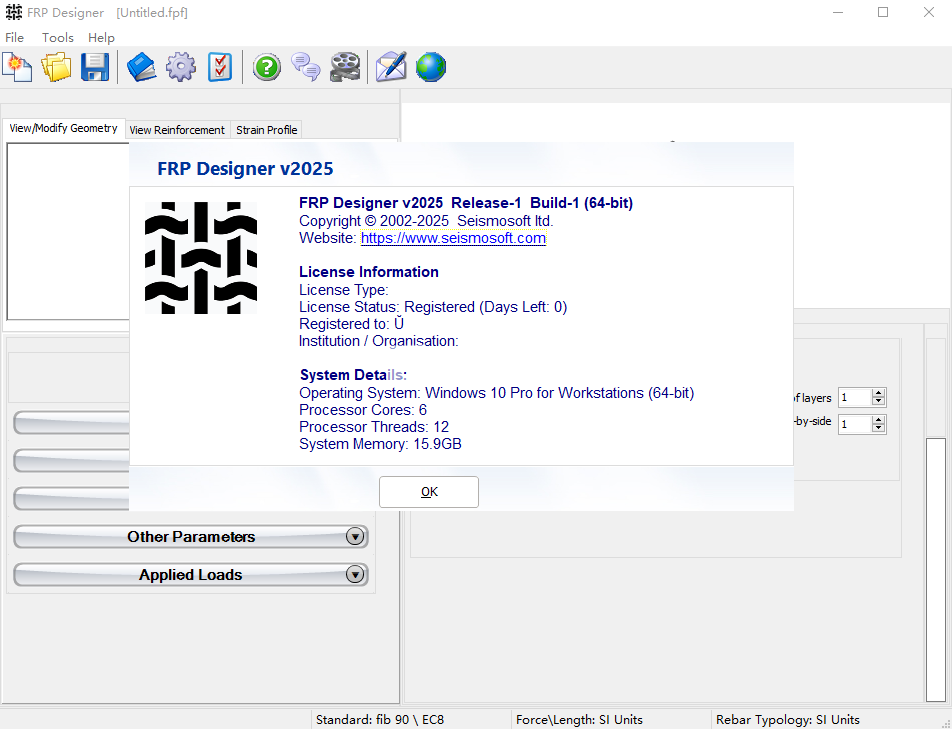Switch to View Reinforcement tab
Image resolution: width=952 pixels, height=729 pixels.
coord(177,130)
